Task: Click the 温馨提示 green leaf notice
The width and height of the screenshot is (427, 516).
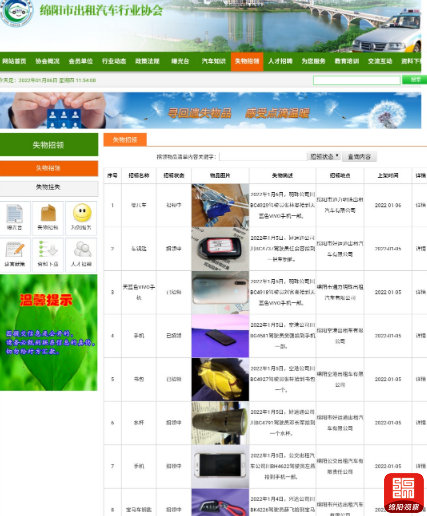Action: pyautogui.click(x=49, y=332)
